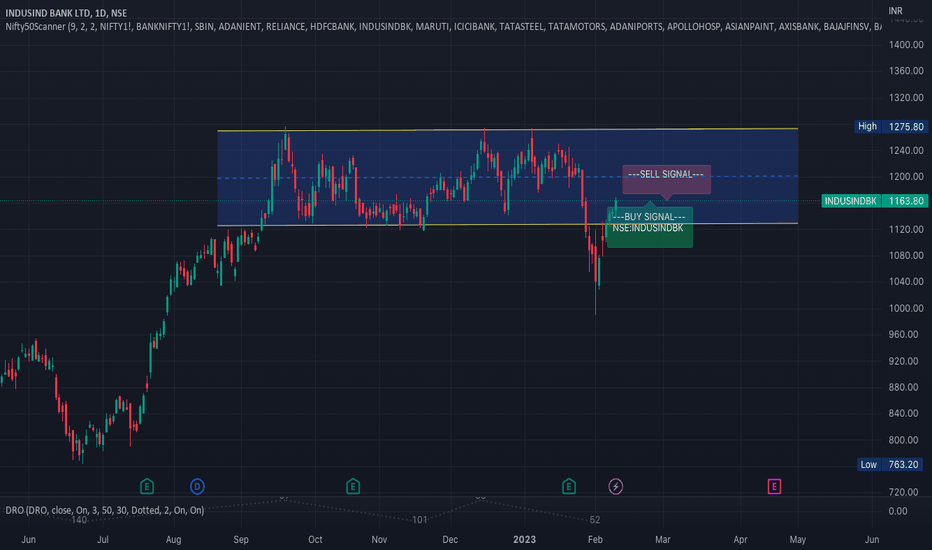Click the 1080.00 price axis label
This screenshot has height=550, width=932.
coord(906,255)
